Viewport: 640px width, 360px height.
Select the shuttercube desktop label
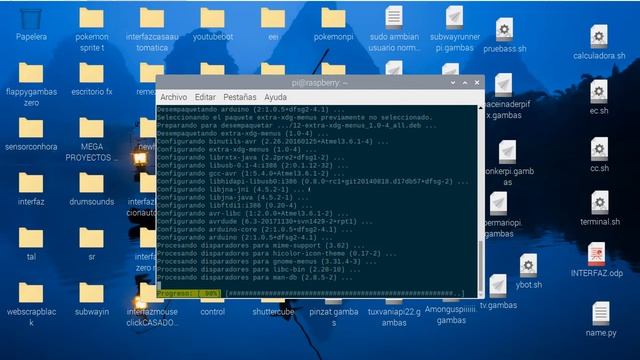(273, 312)
